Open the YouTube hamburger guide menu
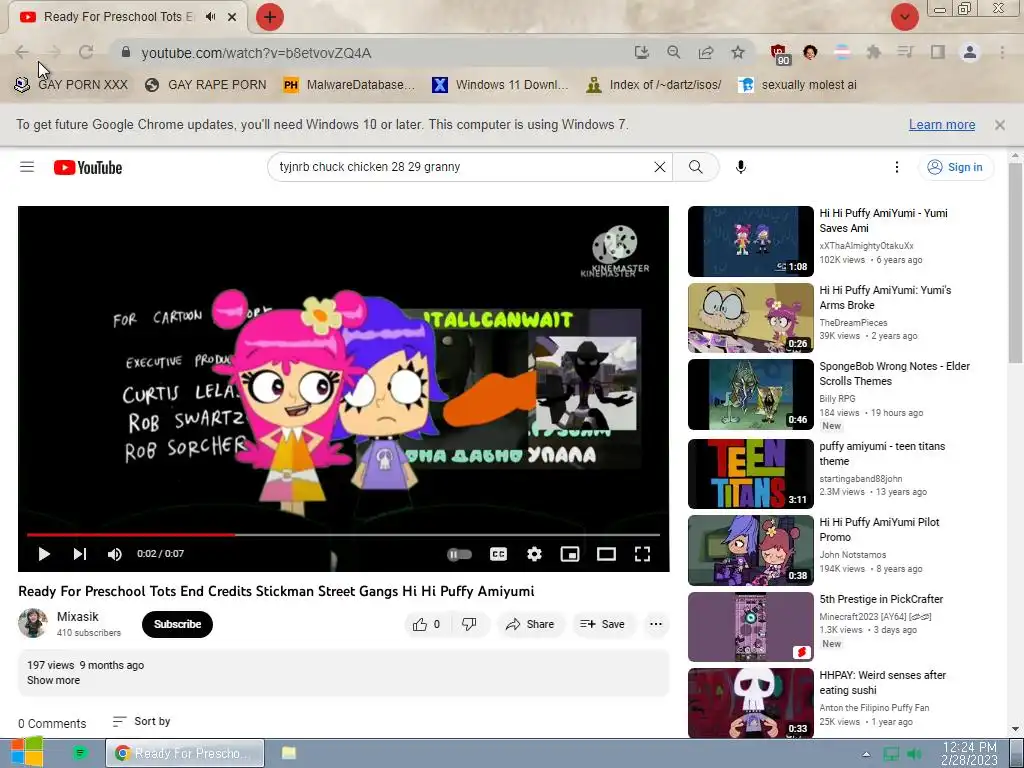 27,167
